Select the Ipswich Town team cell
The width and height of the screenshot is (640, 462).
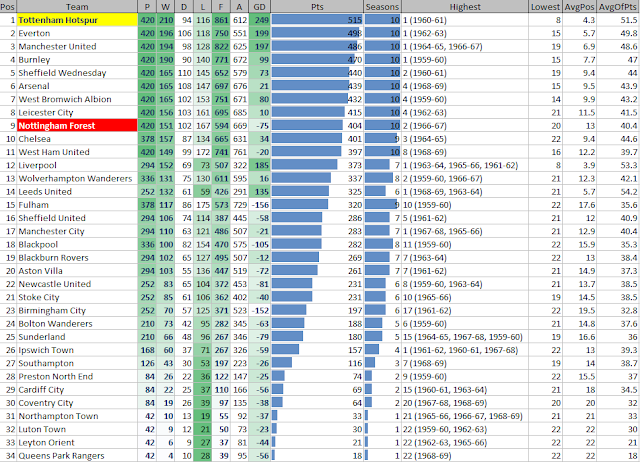(x=77, y=350)
